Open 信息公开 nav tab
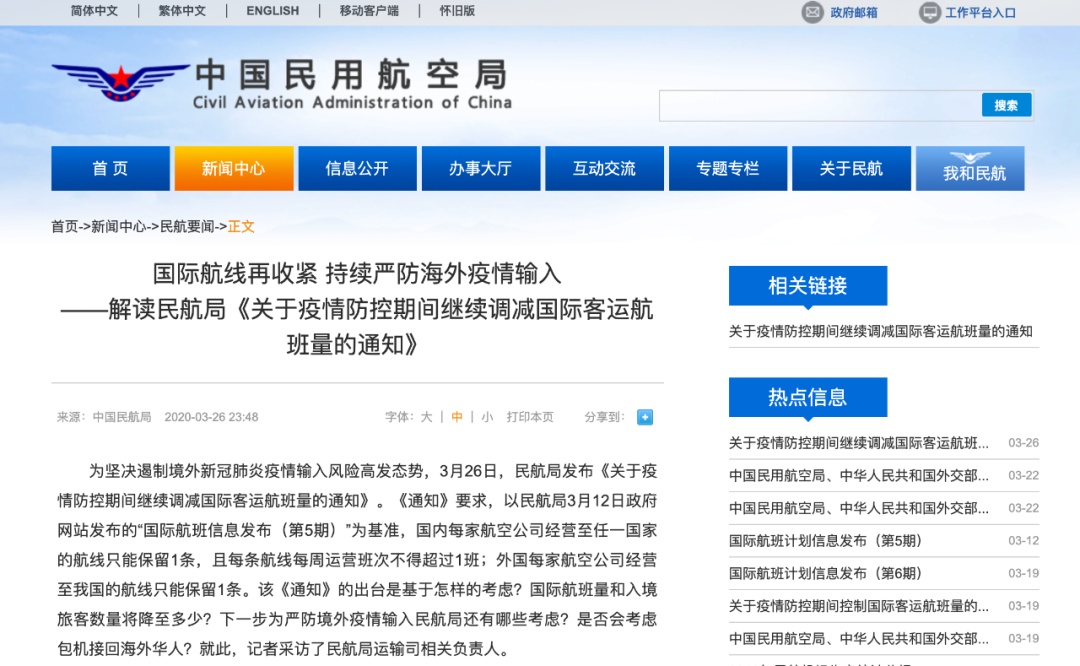 357,168
